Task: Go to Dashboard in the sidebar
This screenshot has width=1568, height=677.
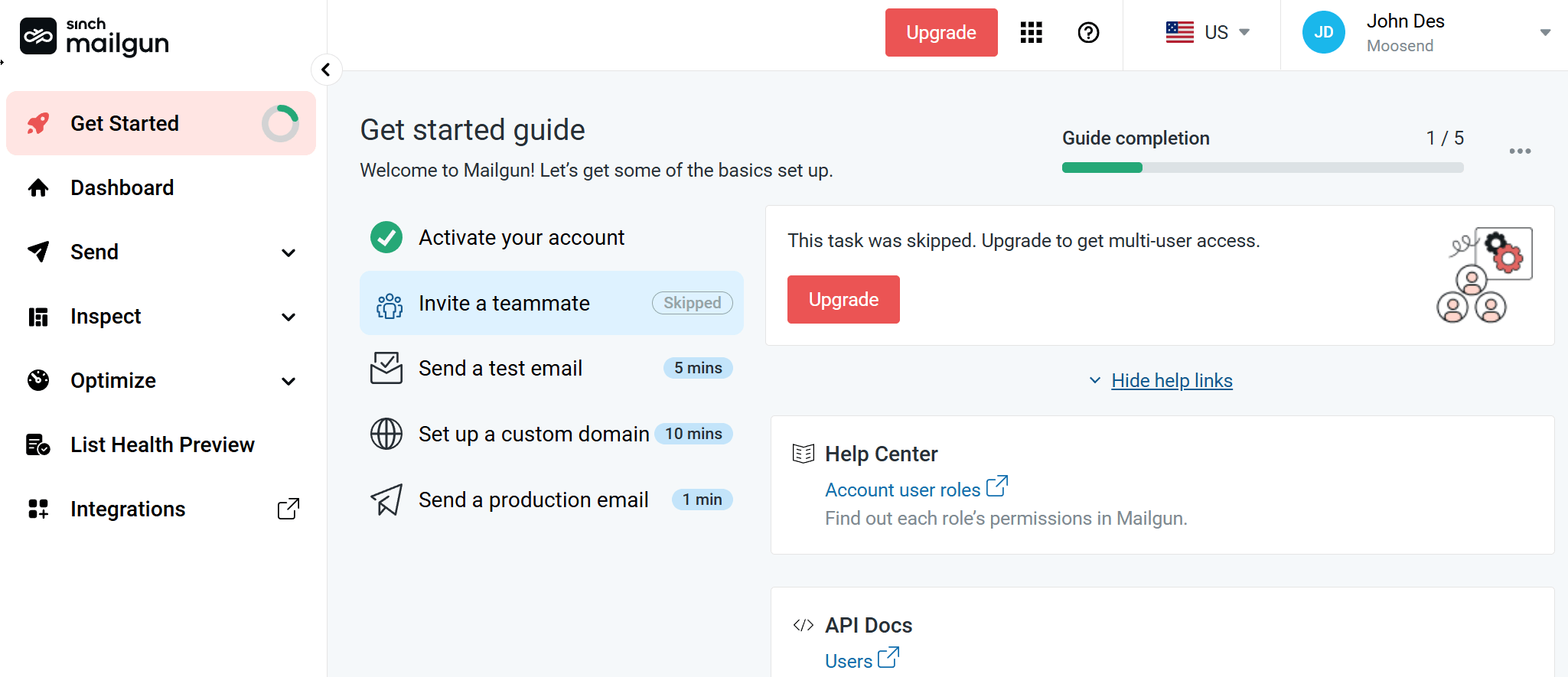Action: (161, 187)
